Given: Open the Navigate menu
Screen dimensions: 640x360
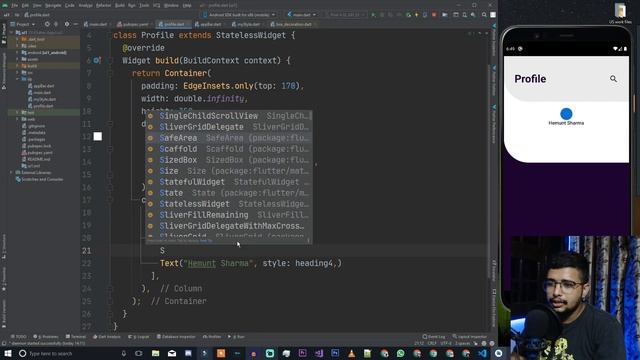Looking at the screenshot, I should point(53,5).
